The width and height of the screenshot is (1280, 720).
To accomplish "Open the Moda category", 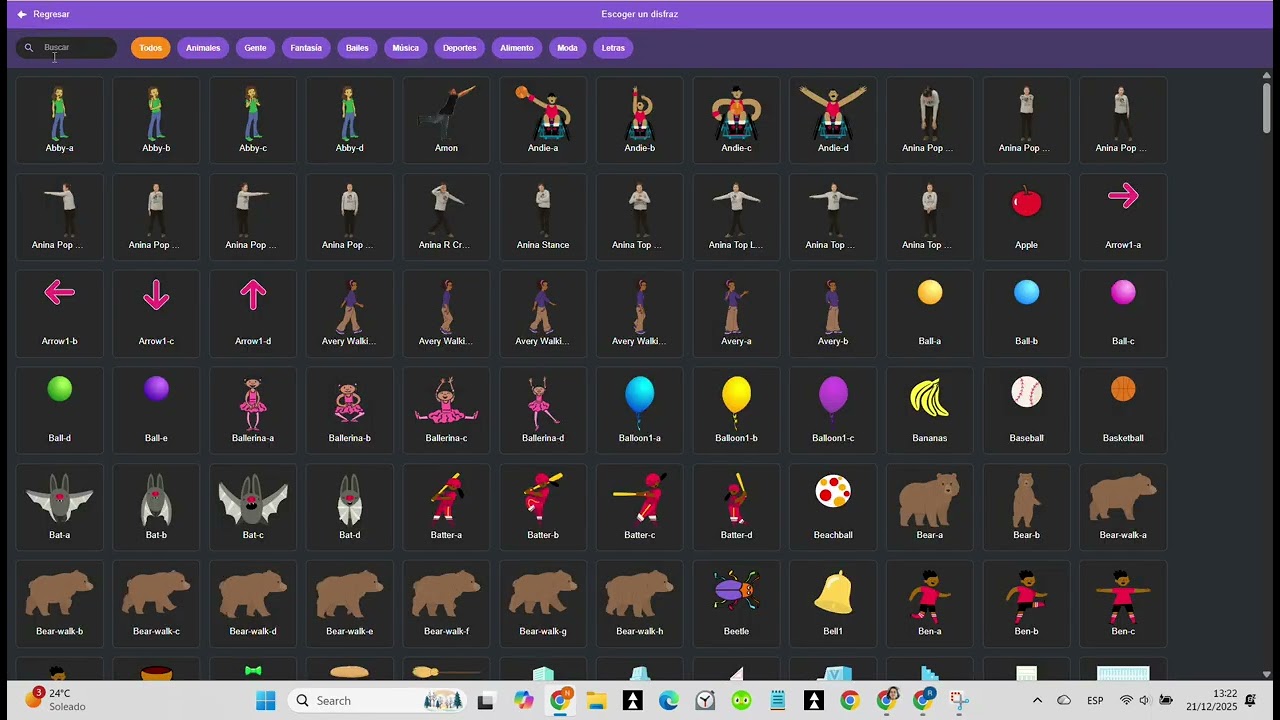I will (568, 47).
